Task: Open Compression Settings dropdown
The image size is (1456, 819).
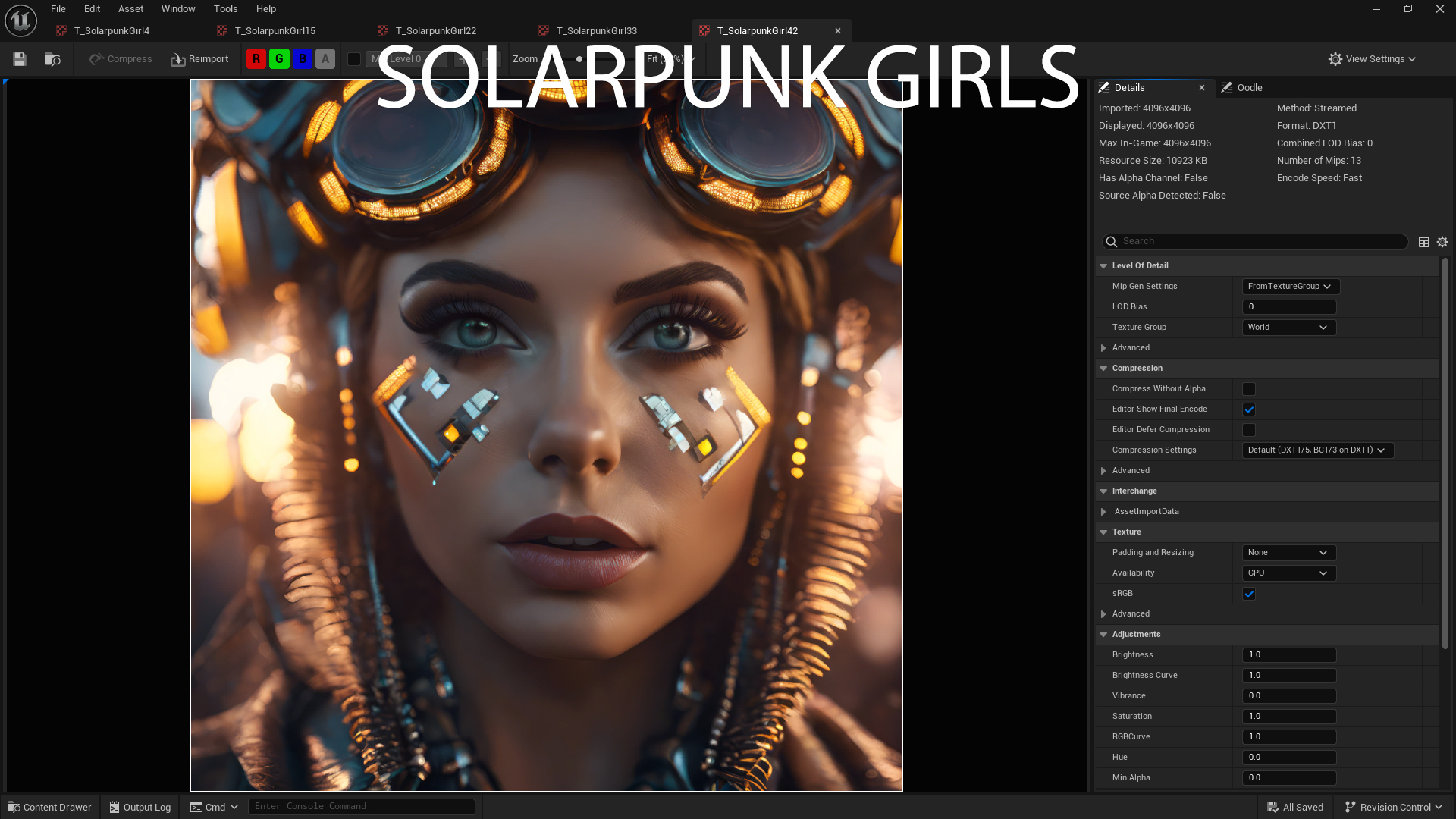Action: click(x=1318, y=450)
